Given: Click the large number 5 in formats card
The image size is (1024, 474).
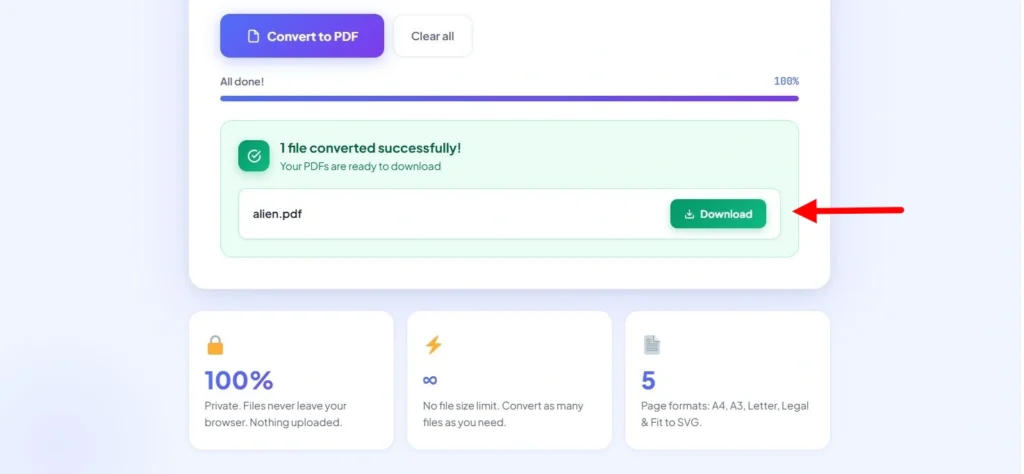Looking at the screenshot, I should [x=648, y=380].
